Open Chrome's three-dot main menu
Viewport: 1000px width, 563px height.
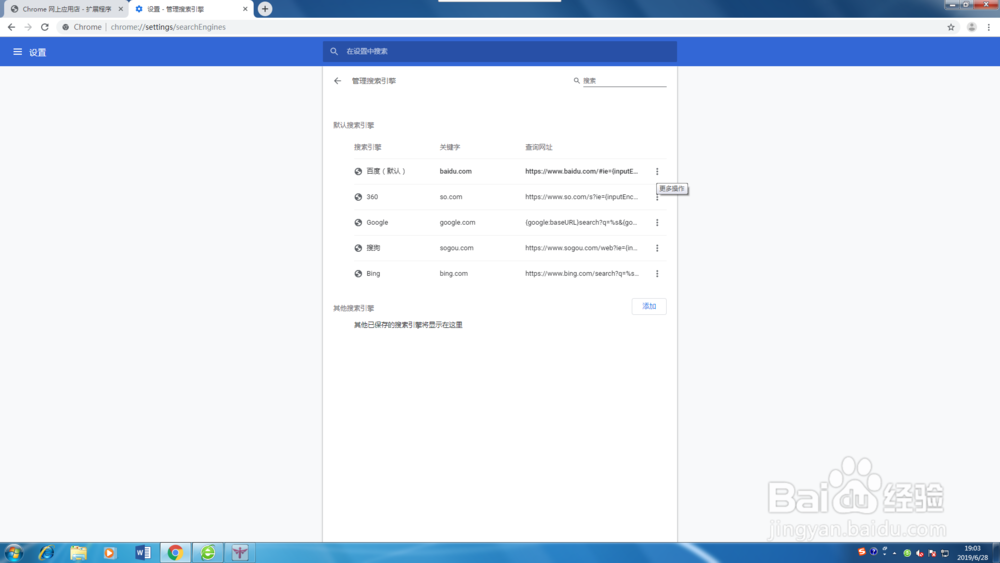989,27
